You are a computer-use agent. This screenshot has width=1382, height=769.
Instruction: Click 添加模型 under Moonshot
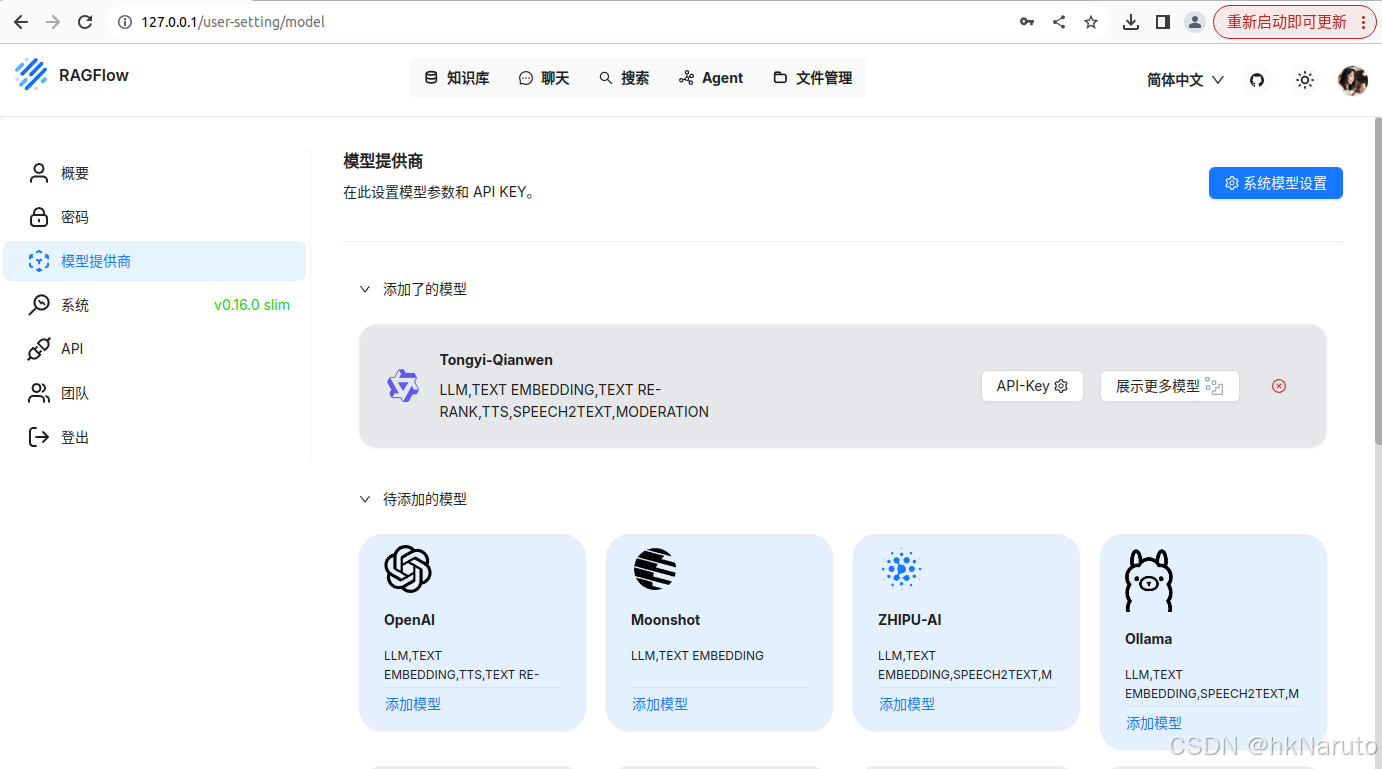pyautogui.click(x=660, y=704)
